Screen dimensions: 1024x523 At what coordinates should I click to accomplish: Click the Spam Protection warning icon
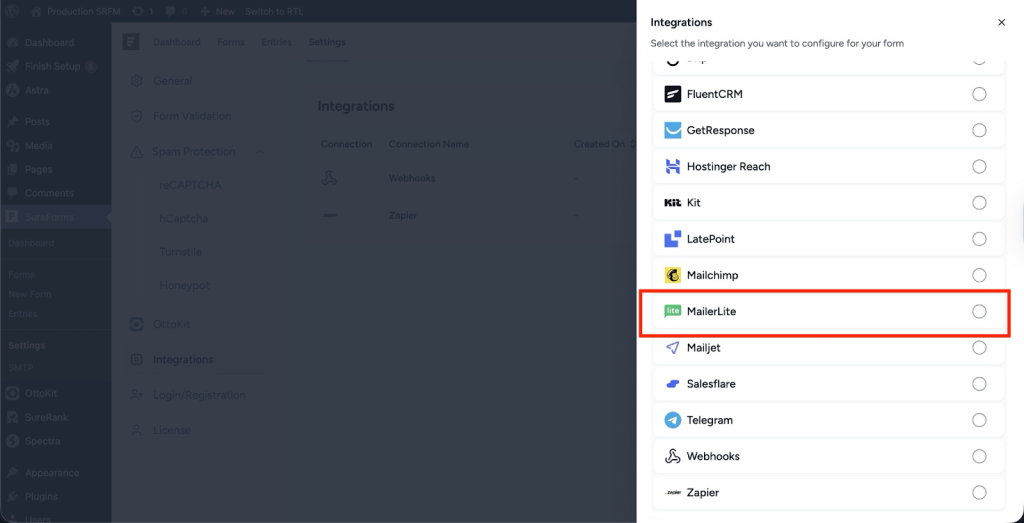click(136, 152)
